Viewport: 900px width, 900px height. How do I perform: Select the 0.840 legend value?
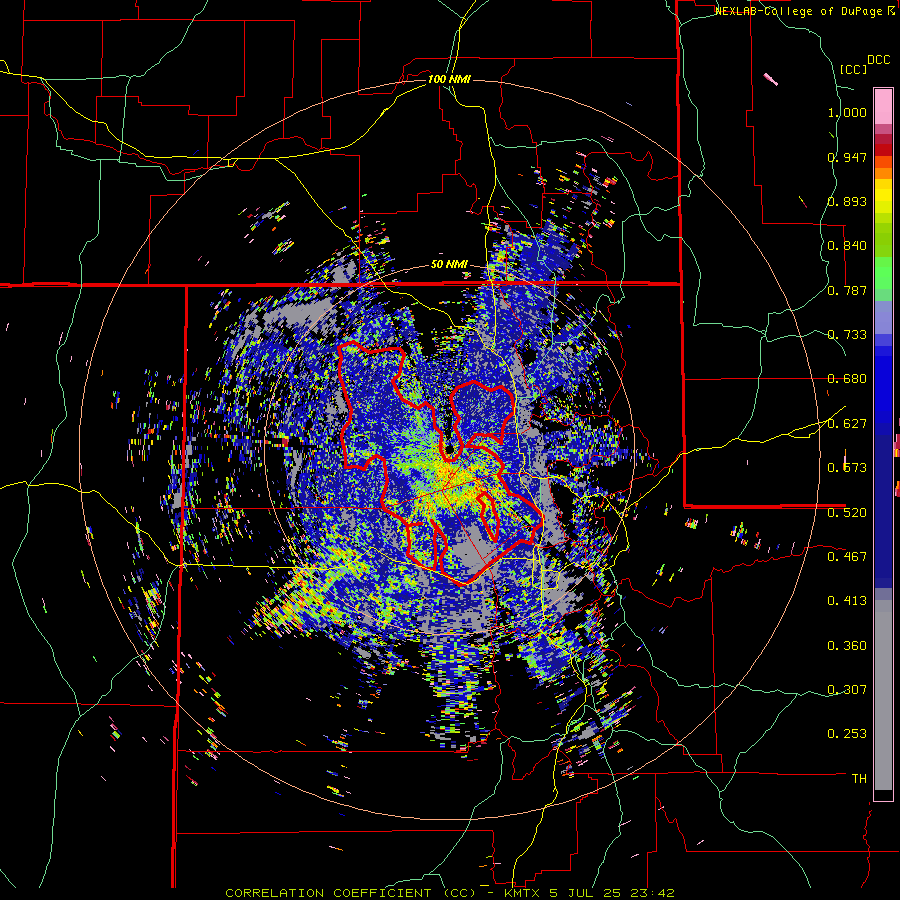(x=847, y=246)
